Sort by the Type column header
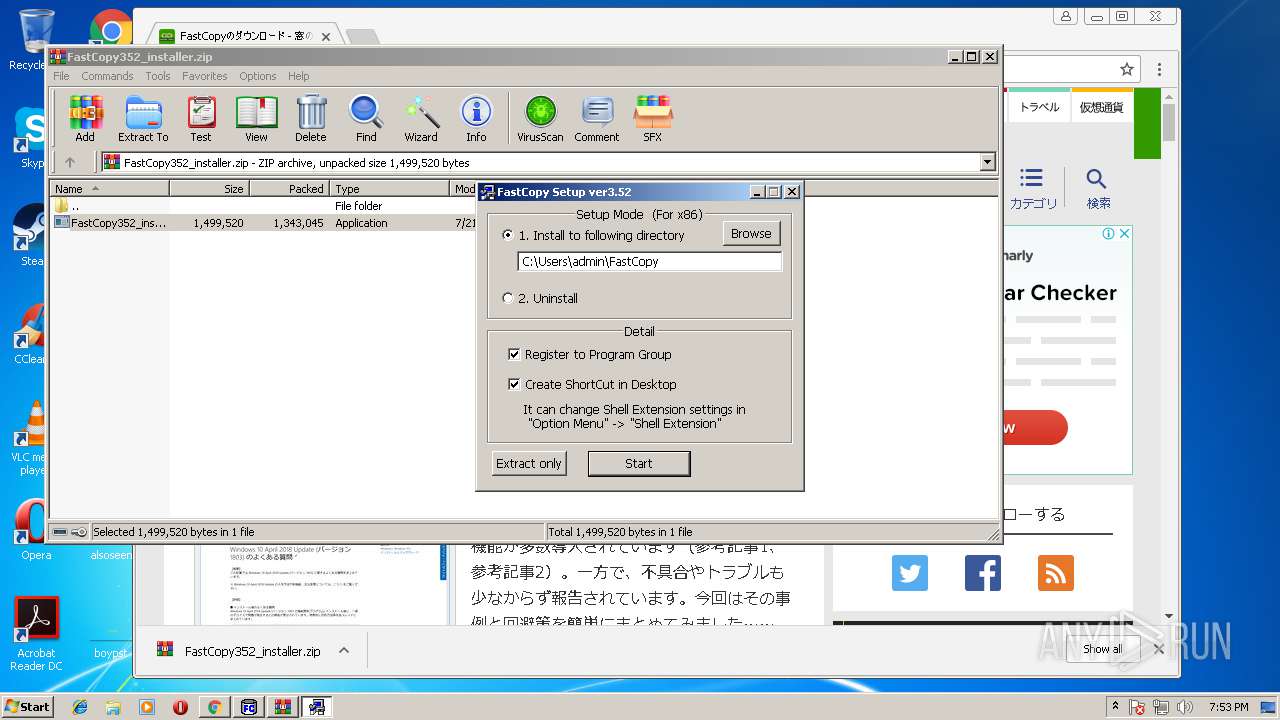Screen dimensions: 1280x720 pos(390,188)
